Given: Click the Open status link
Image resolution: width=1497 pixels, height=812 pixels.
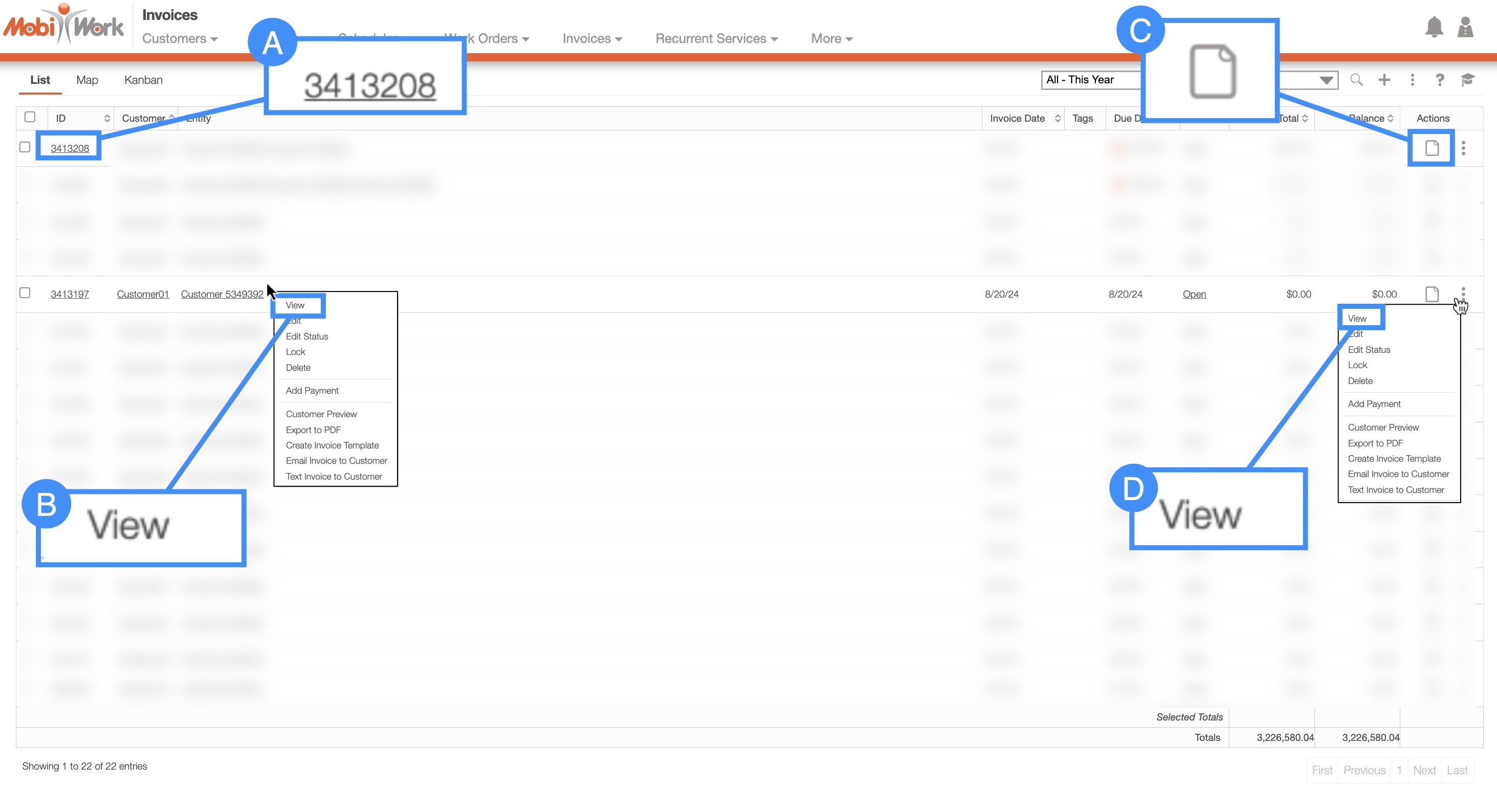Looking at the screenshot, I should 1194,294.
